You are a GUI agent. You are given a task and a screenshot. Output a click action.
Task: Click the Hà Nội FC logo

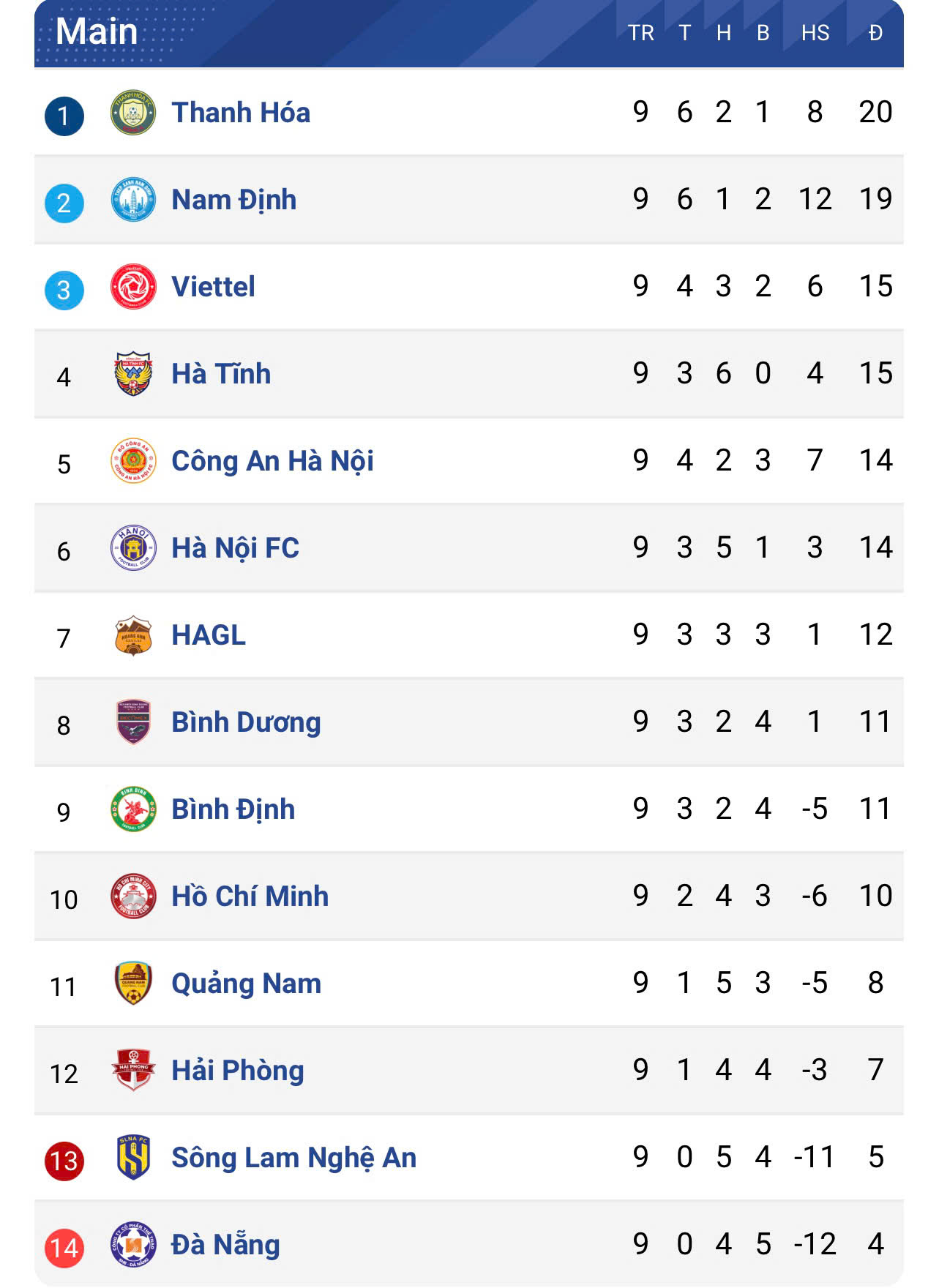(132, 548)
